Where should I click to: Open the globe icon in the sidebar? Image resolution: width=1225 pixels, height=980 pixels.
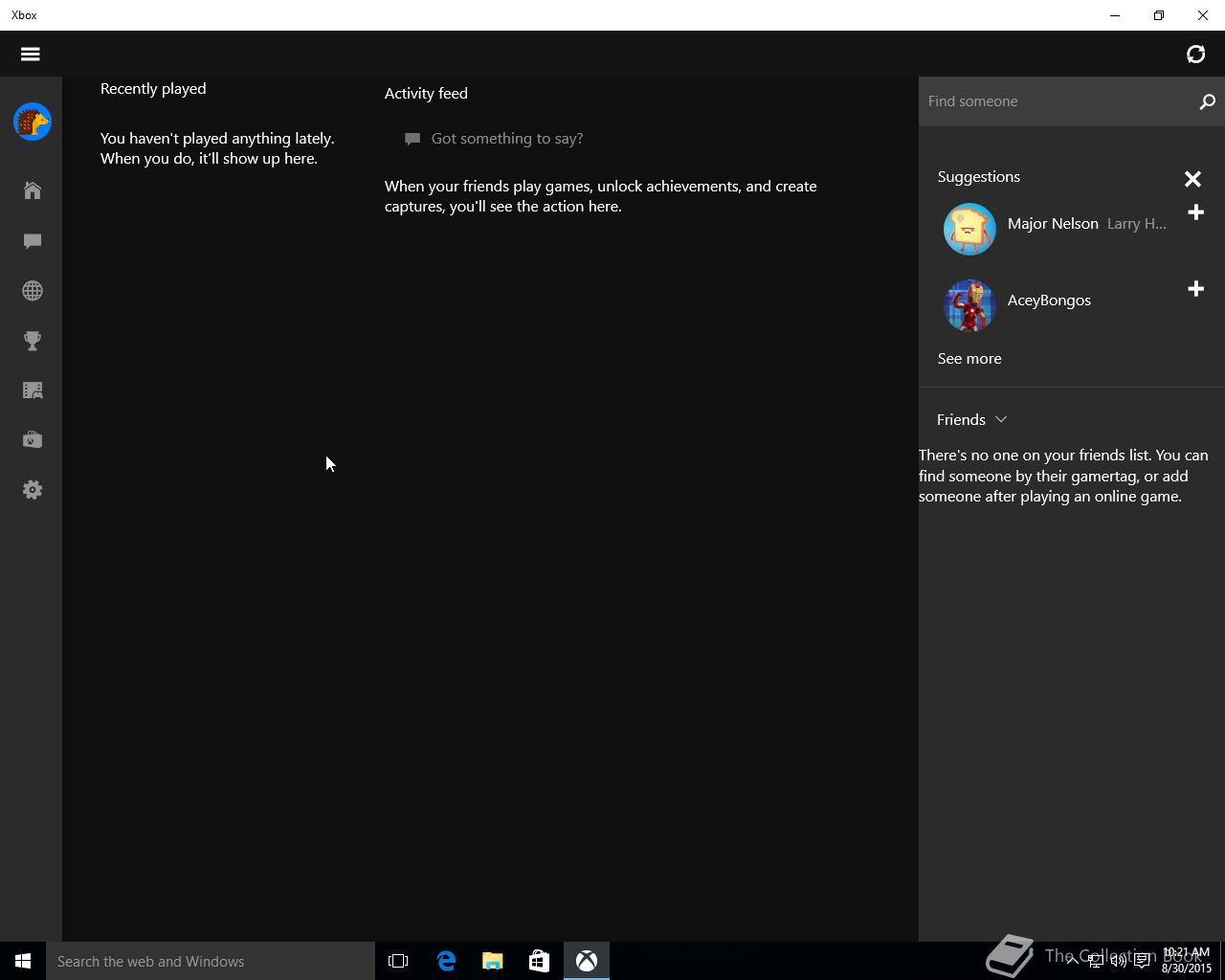pos(33,291)
